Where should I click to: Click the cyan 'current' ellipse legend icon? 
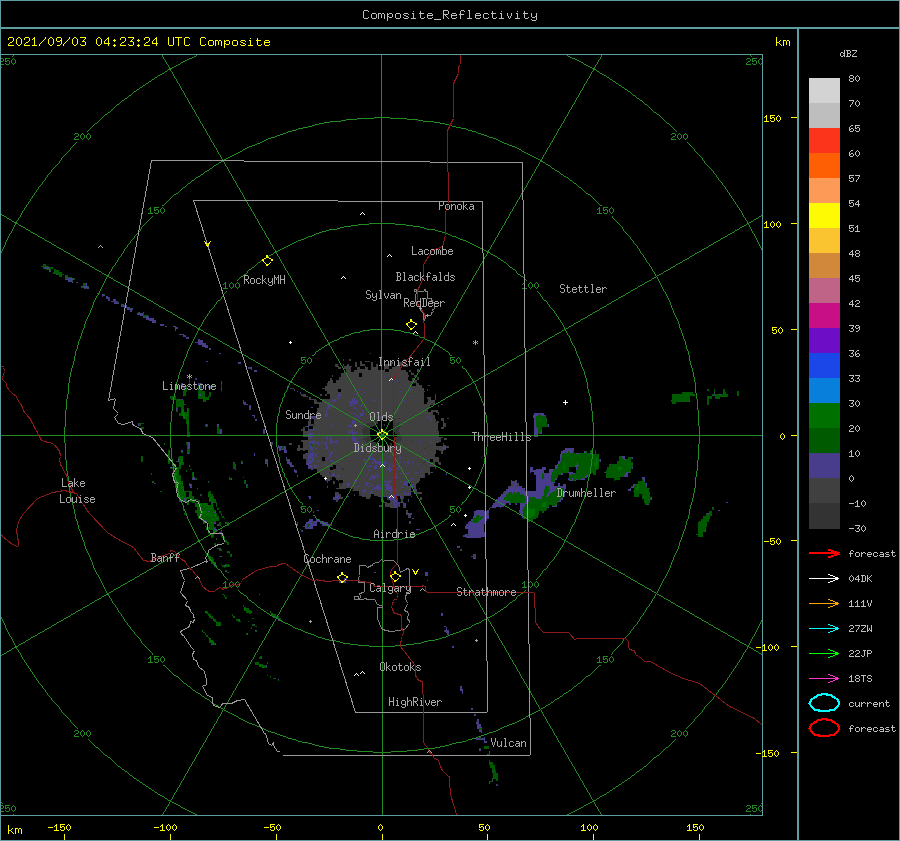coord(824,703)
